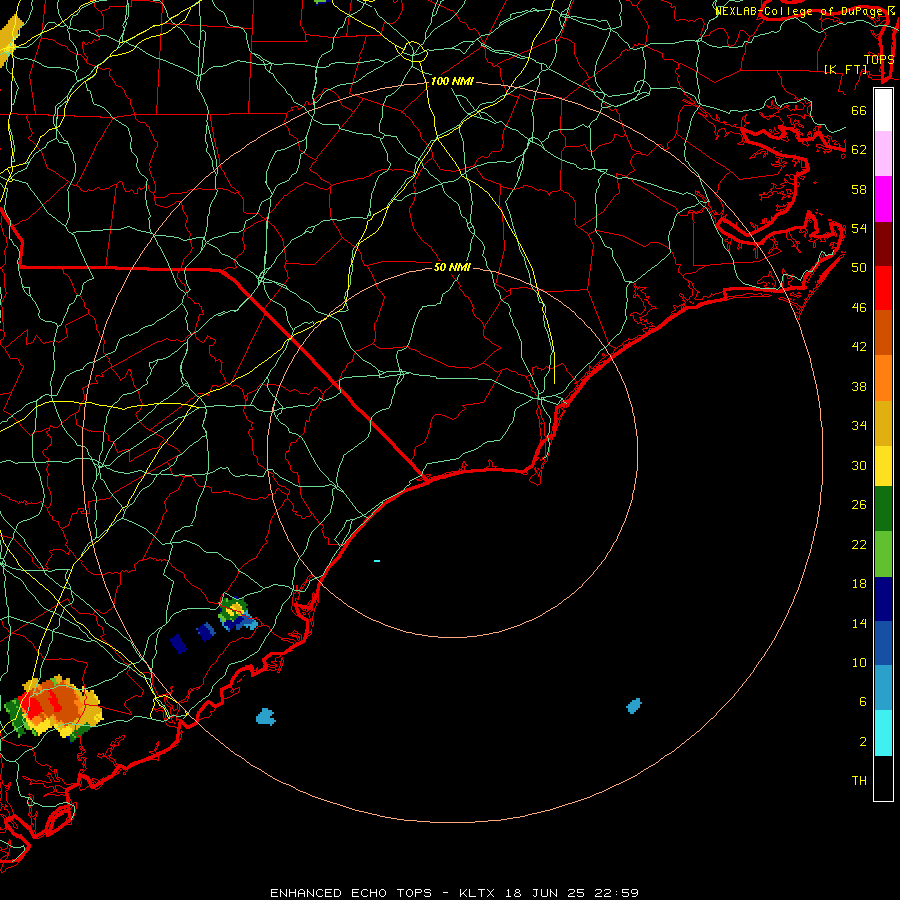
Task: Select the KLTX radar site identifier
Action: tap(479, 893)
